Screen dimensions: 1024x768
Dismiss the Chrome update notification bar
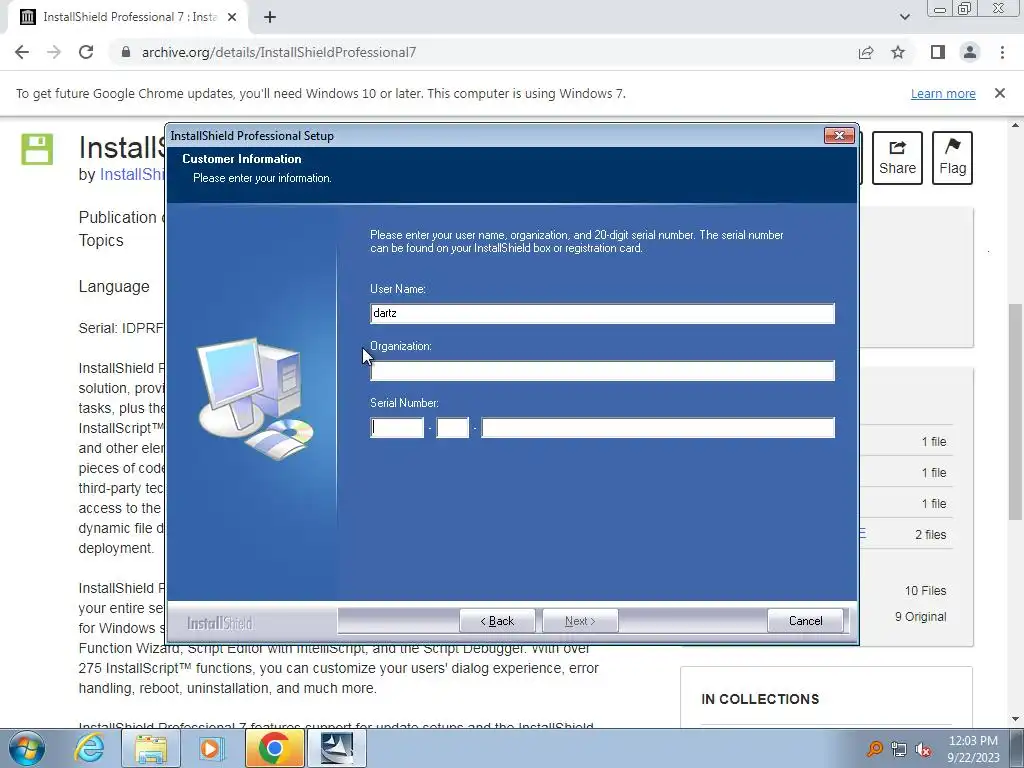click(x=999, y=93)
